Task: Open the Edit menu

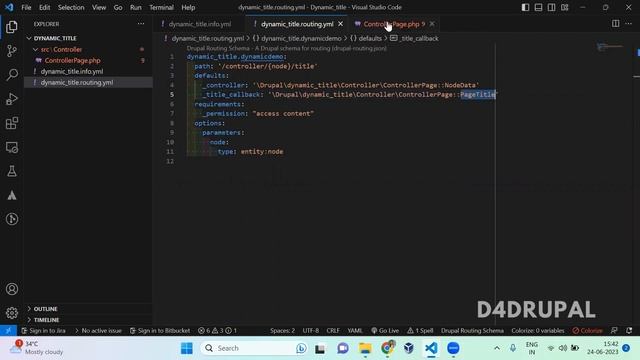Action: pyautogui.click(x=44, y=7)
